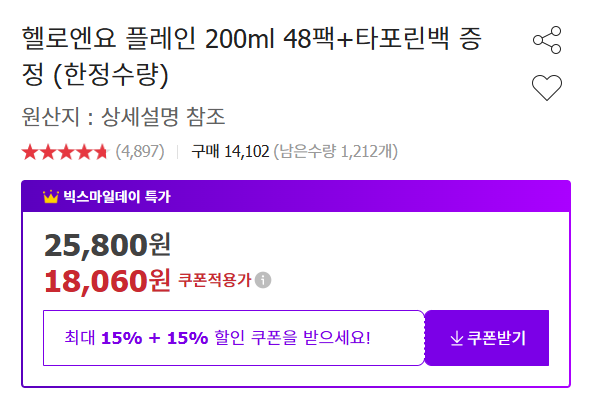The width and height of the screenshot is (592, 400).
Task: Click the 구매 14,102 purchase count
Action: 230,151
